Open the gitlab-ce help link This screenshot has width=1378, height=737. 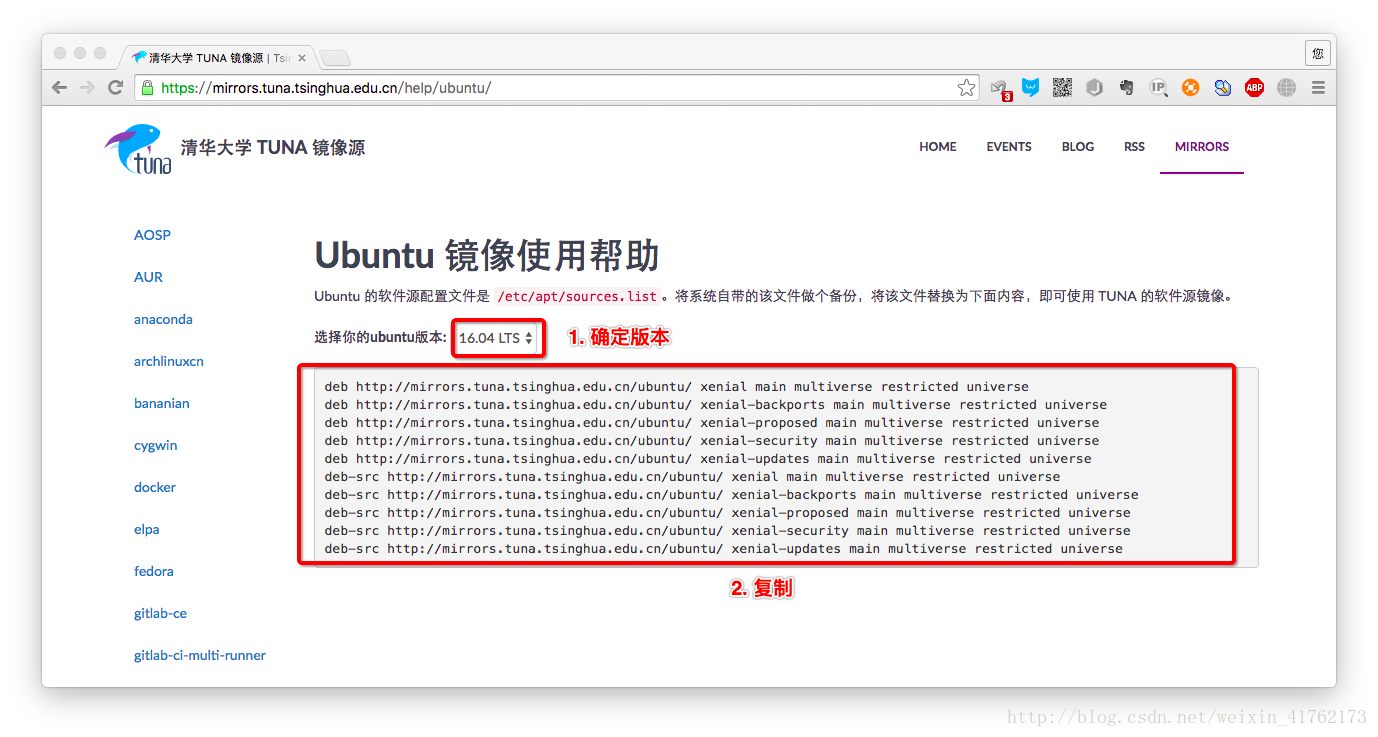click(x=160, y=613)
